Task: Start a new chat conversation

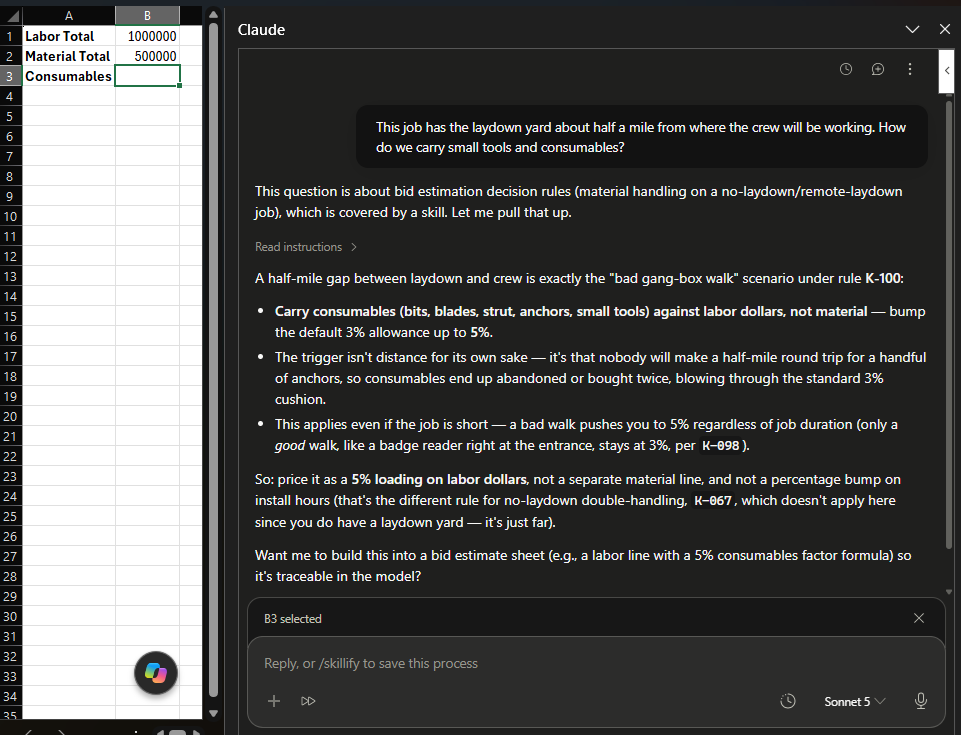Action: point(878,69)
